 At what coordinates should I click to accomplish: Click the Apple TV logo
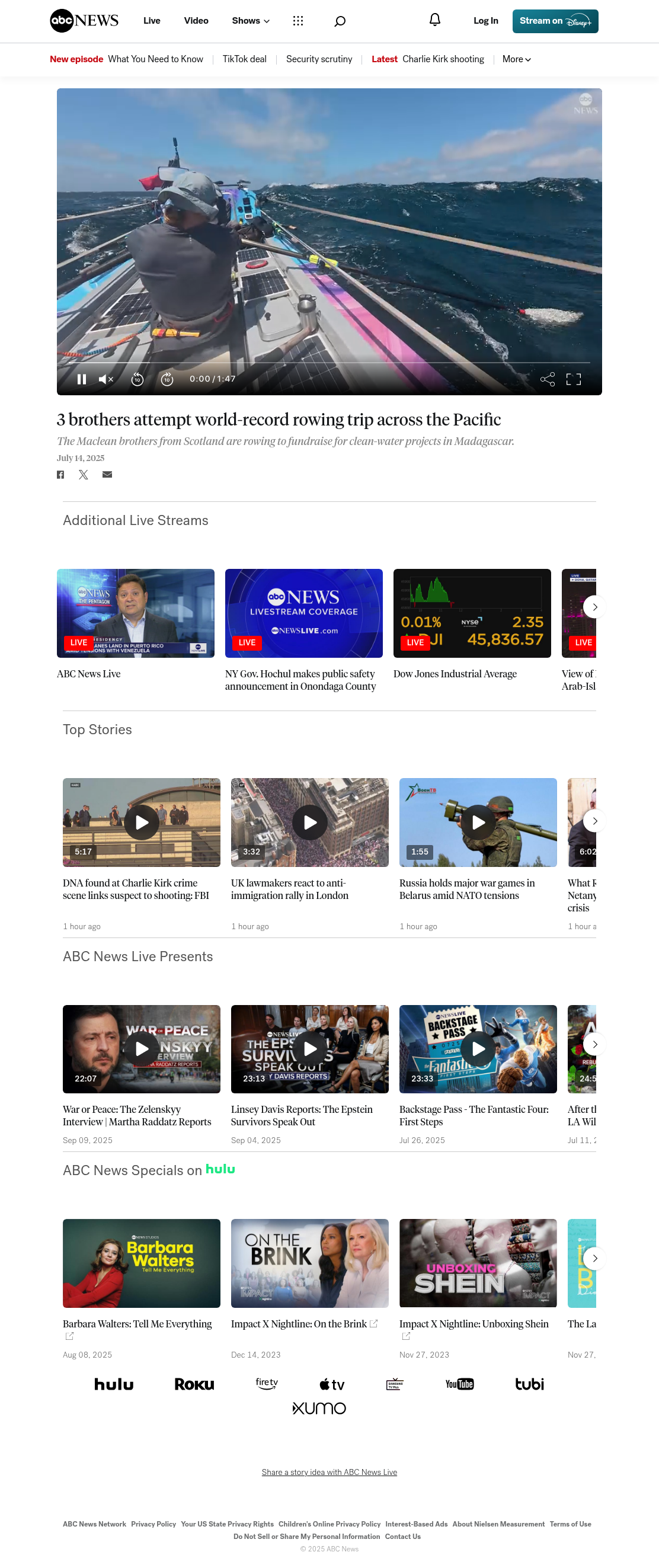click(x=332, y=1384)
